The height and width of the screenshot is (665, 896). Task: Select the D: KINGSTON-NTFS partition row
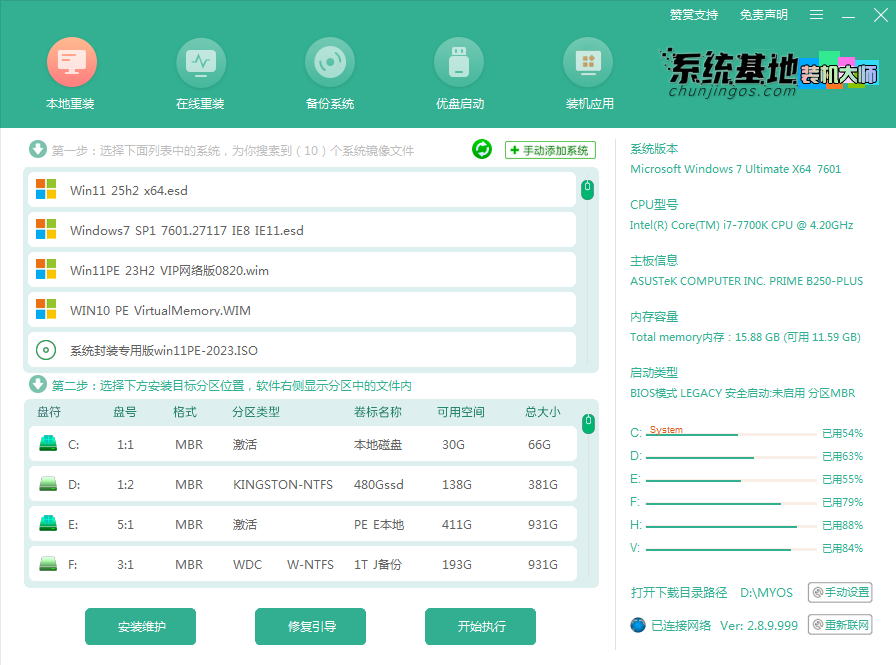point(300,484)
